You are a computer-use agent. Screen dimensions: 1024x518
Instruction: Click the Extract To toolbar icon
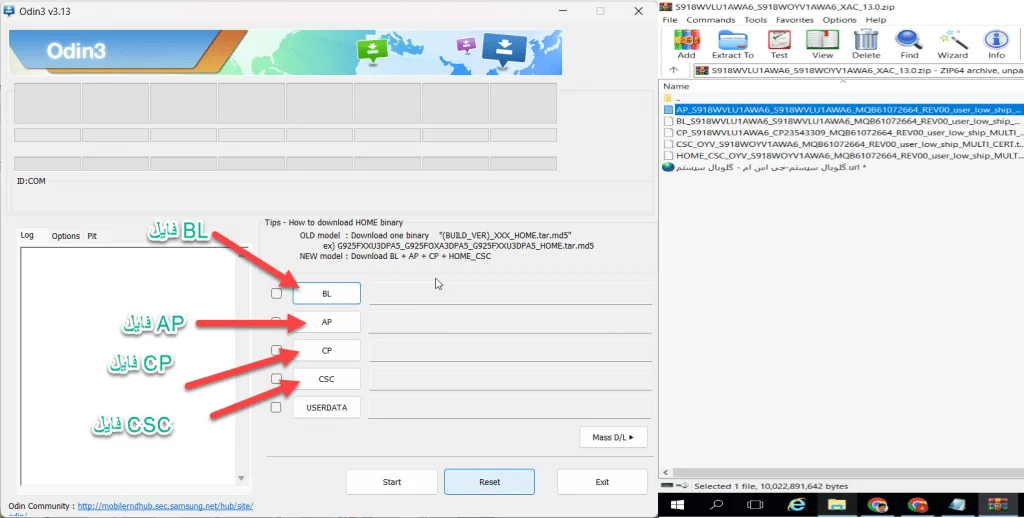click(733, 43)
